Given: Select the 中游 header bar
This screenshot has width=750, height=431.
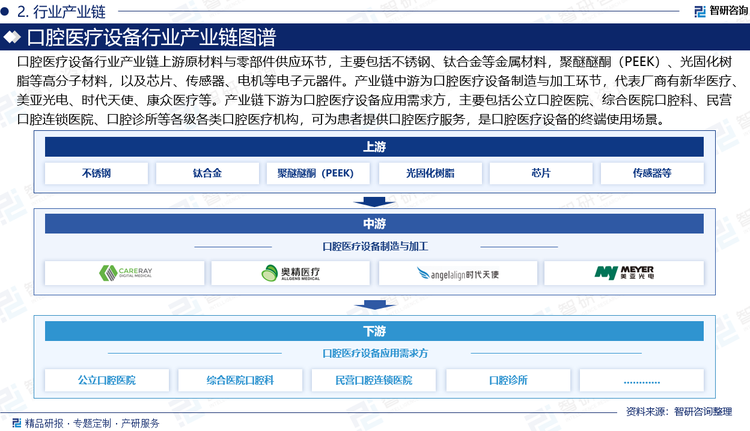Looking at the screenshot, I should point(374,223).
